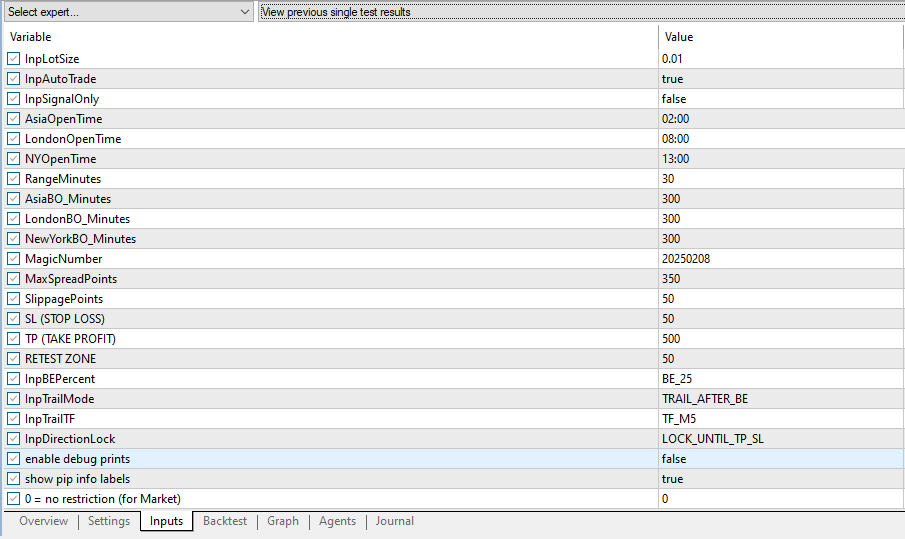The width and height of the screenshot is (905, 539).
Task: Switch to the Backtest tab
Action: pyautogui.click(x=226, y=521)
